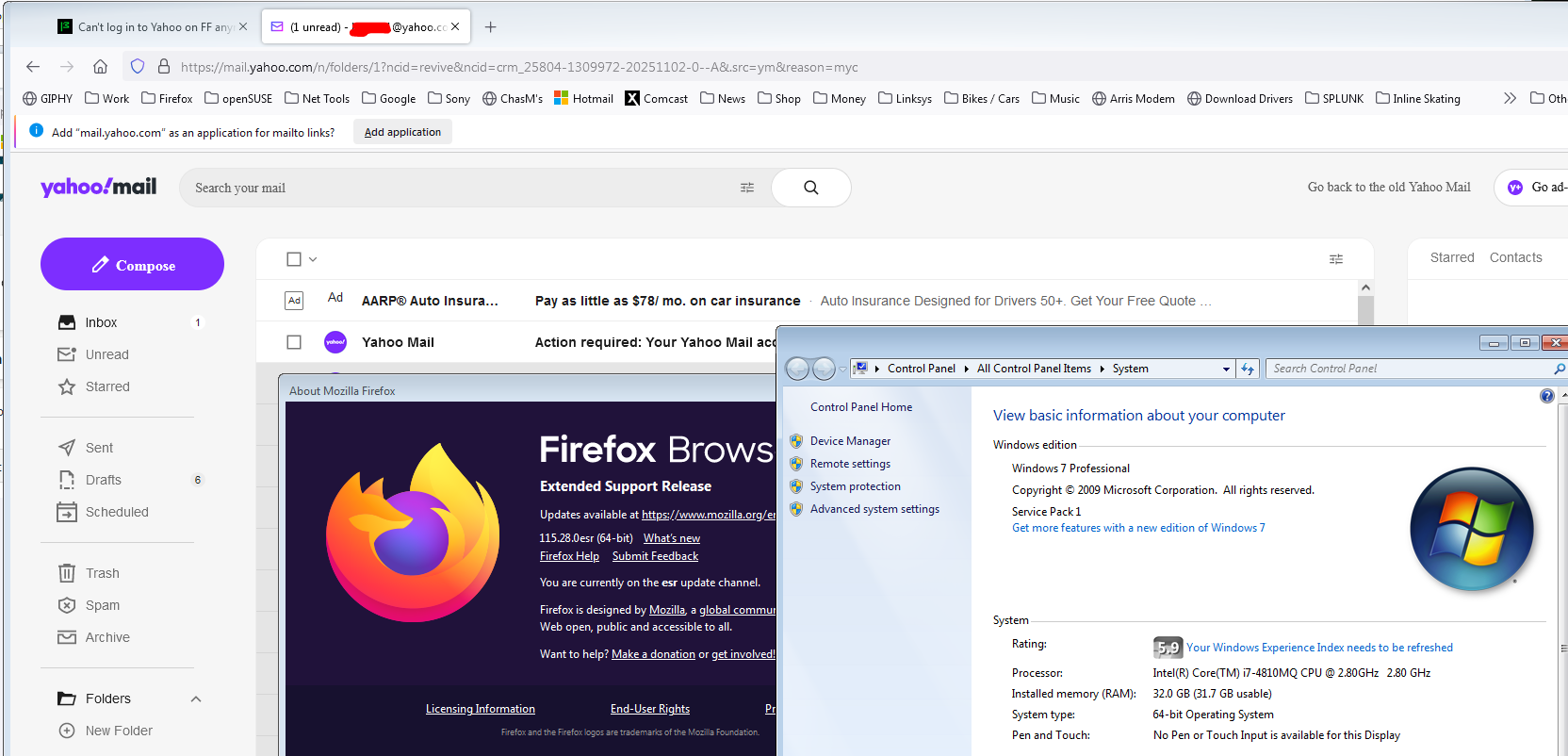Collapse the Folders section chevron
Image resolution: width=1568 pixels, height=756 pixels.
(x=196, y=698)
